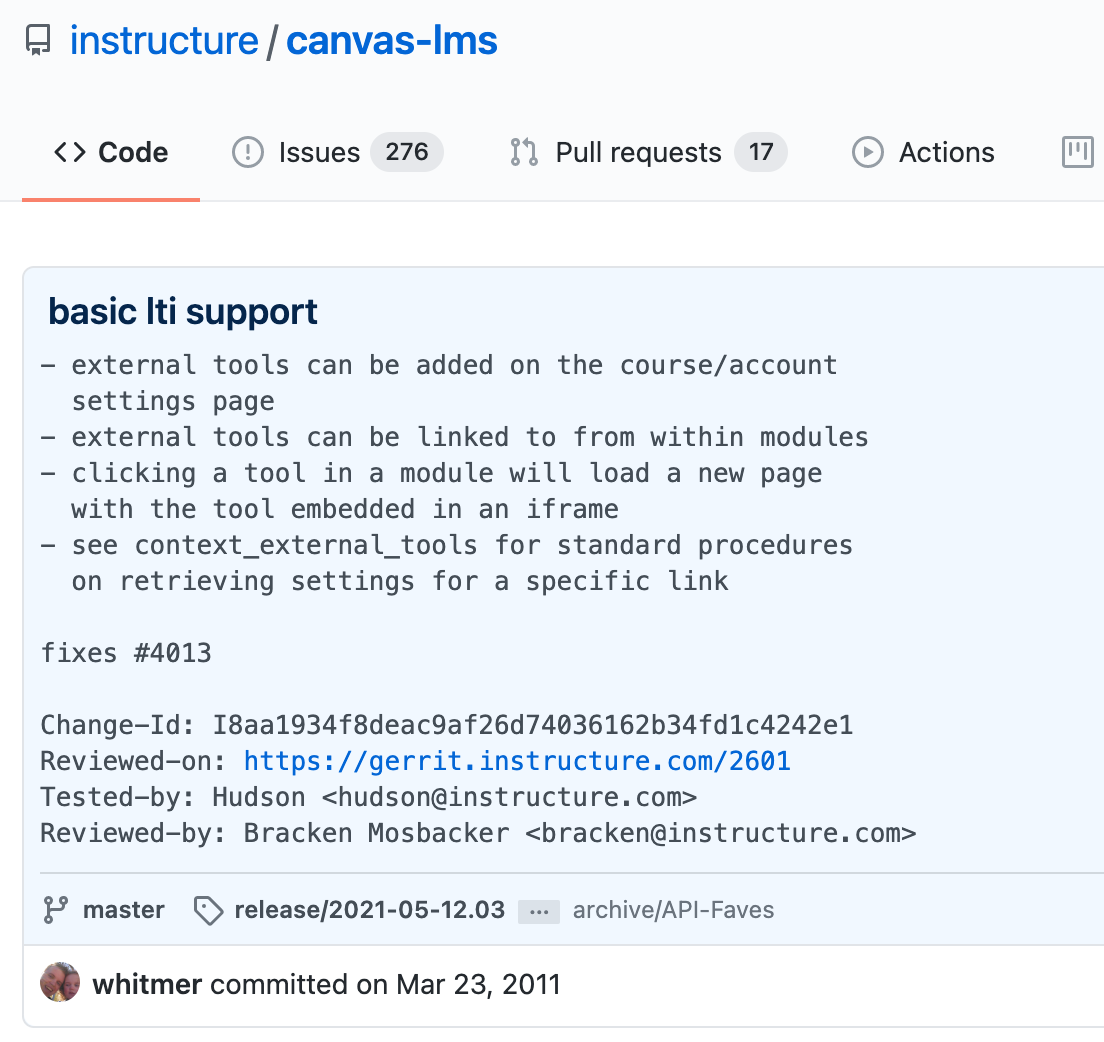
Task: Click the archive/API-Faves tag
Action: click(x=672, y=911)
